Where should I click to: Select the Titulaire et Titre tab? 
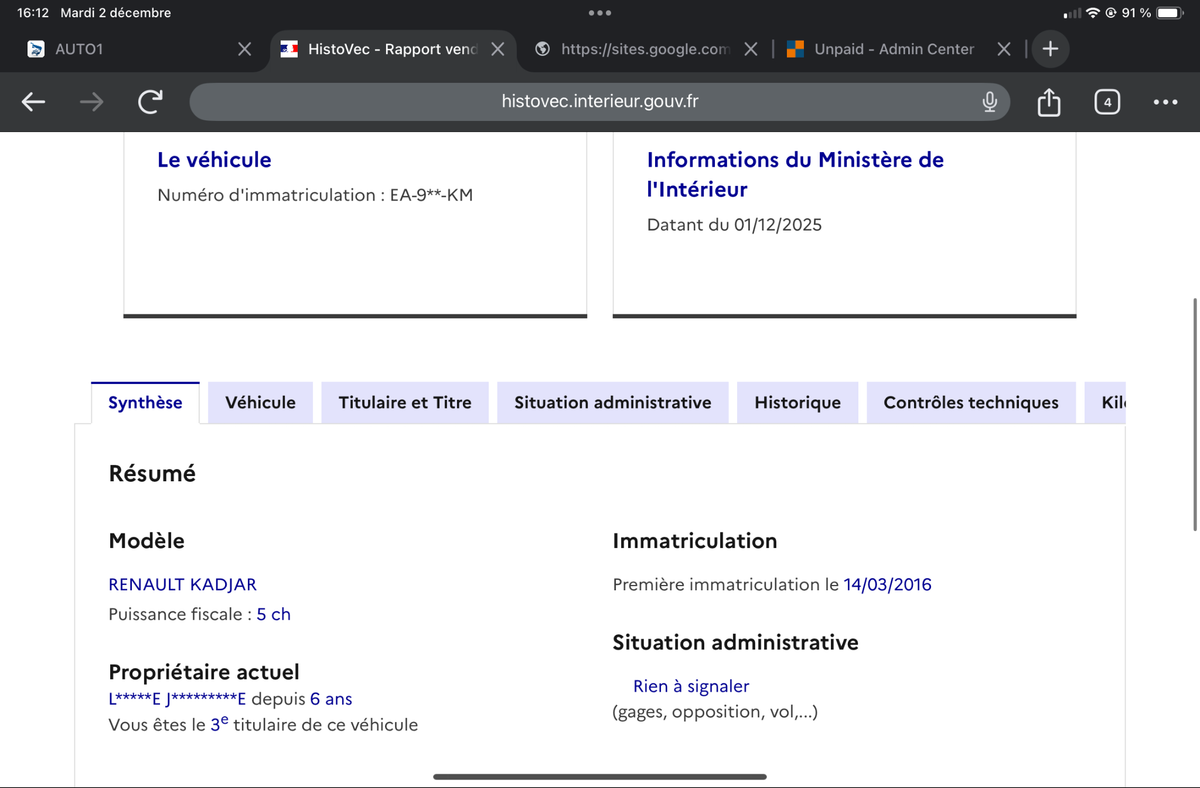pyautogui.click(x=405, y=402)
